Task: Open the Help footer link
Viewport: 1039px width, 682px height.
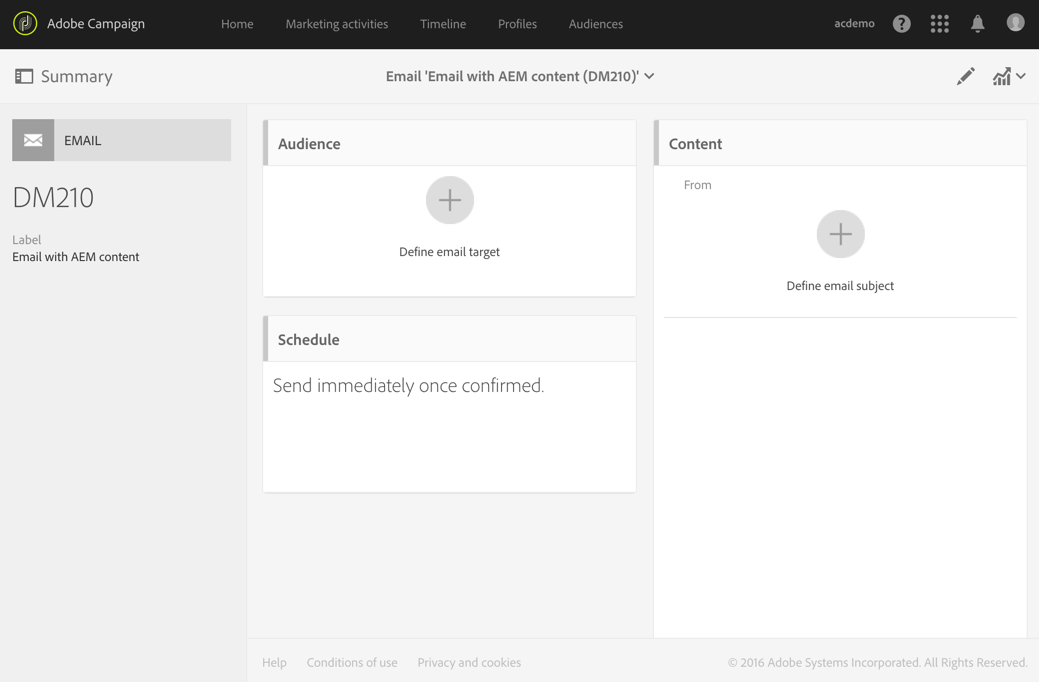Action: [274, 662]
